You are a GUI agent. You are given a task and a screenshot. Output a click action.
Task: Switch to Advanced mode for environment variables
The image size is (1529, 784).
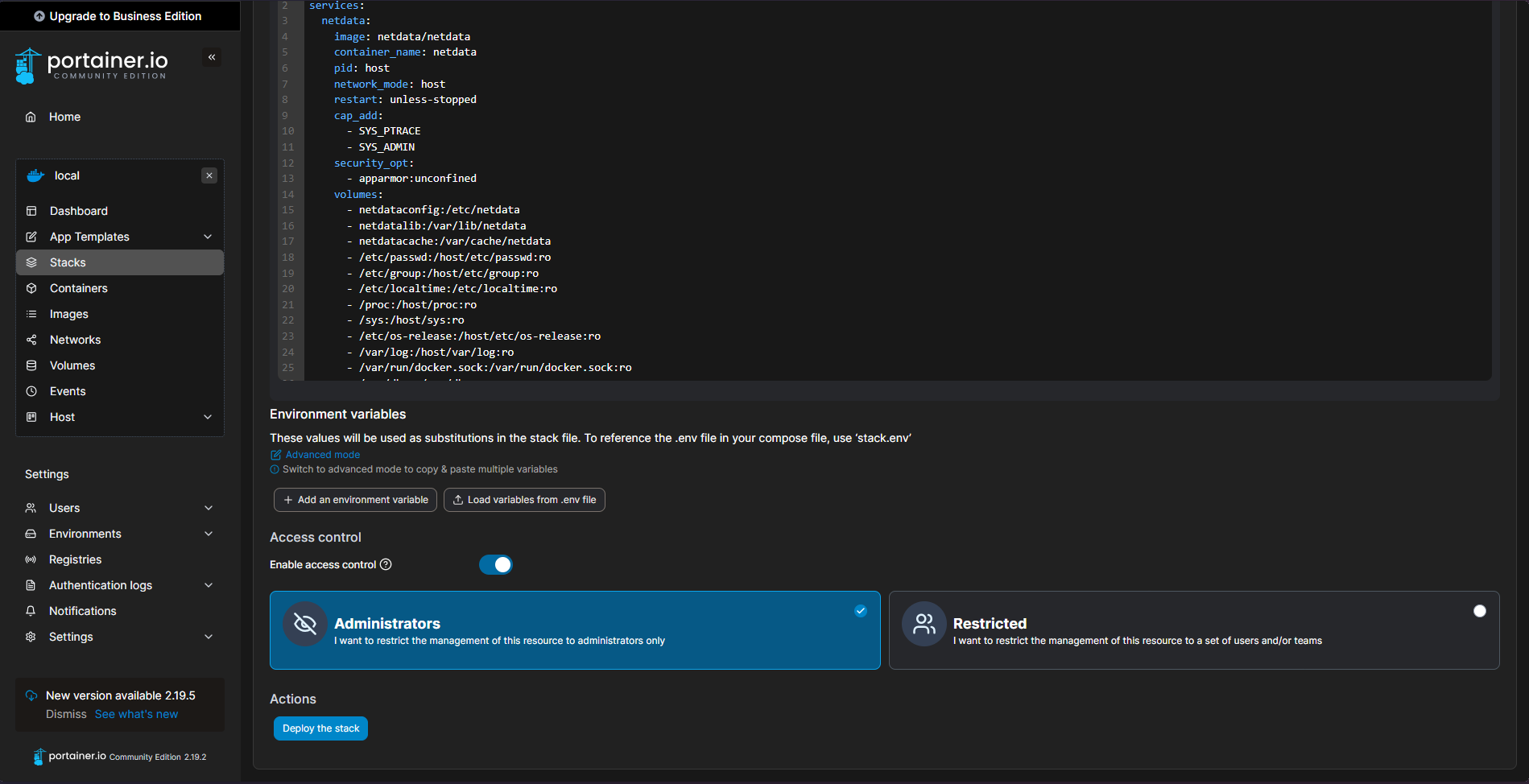click(321, 454)
